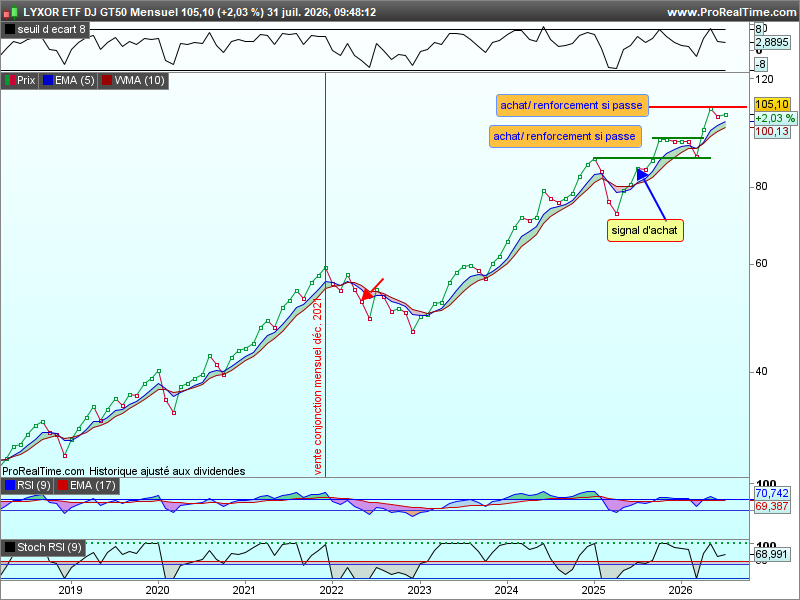
Task: Click the blue EMA (5) color swatch
Action: pyautogui.click(x=48, y=81)
